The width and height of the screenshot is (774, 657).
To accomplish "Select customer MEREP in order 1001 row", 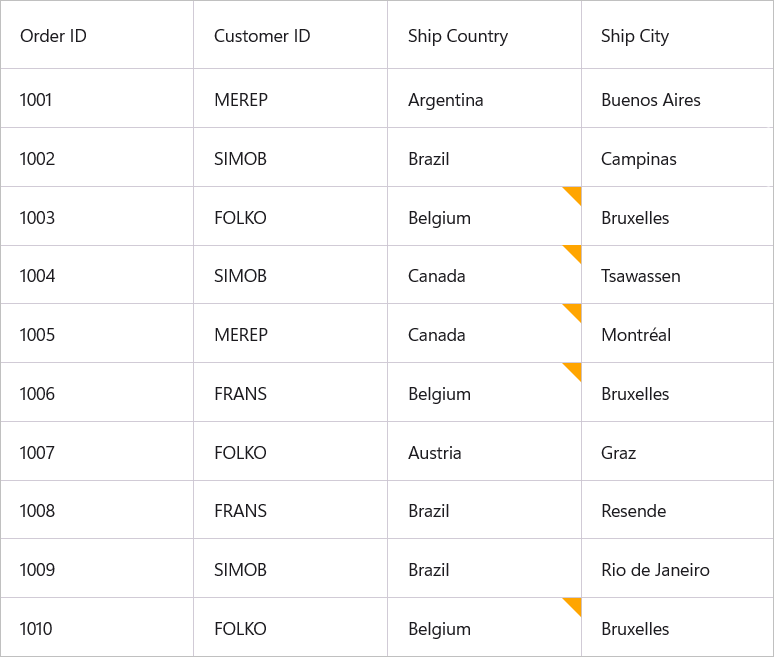I will 241,100.
